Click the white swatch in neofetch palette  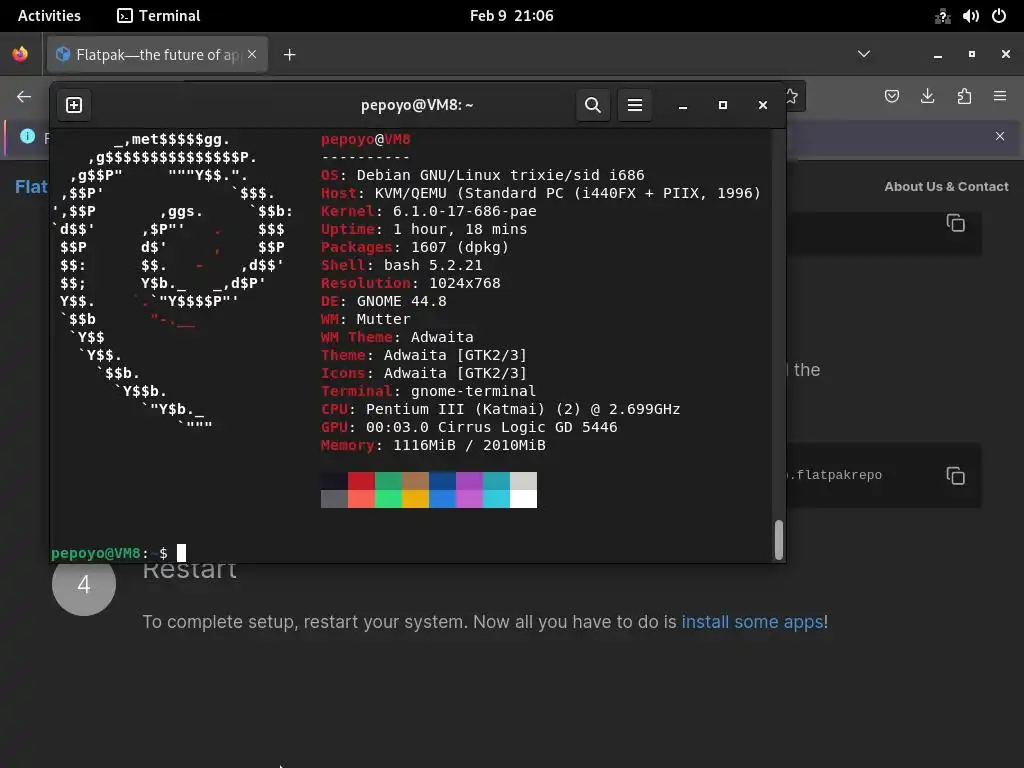523,499
